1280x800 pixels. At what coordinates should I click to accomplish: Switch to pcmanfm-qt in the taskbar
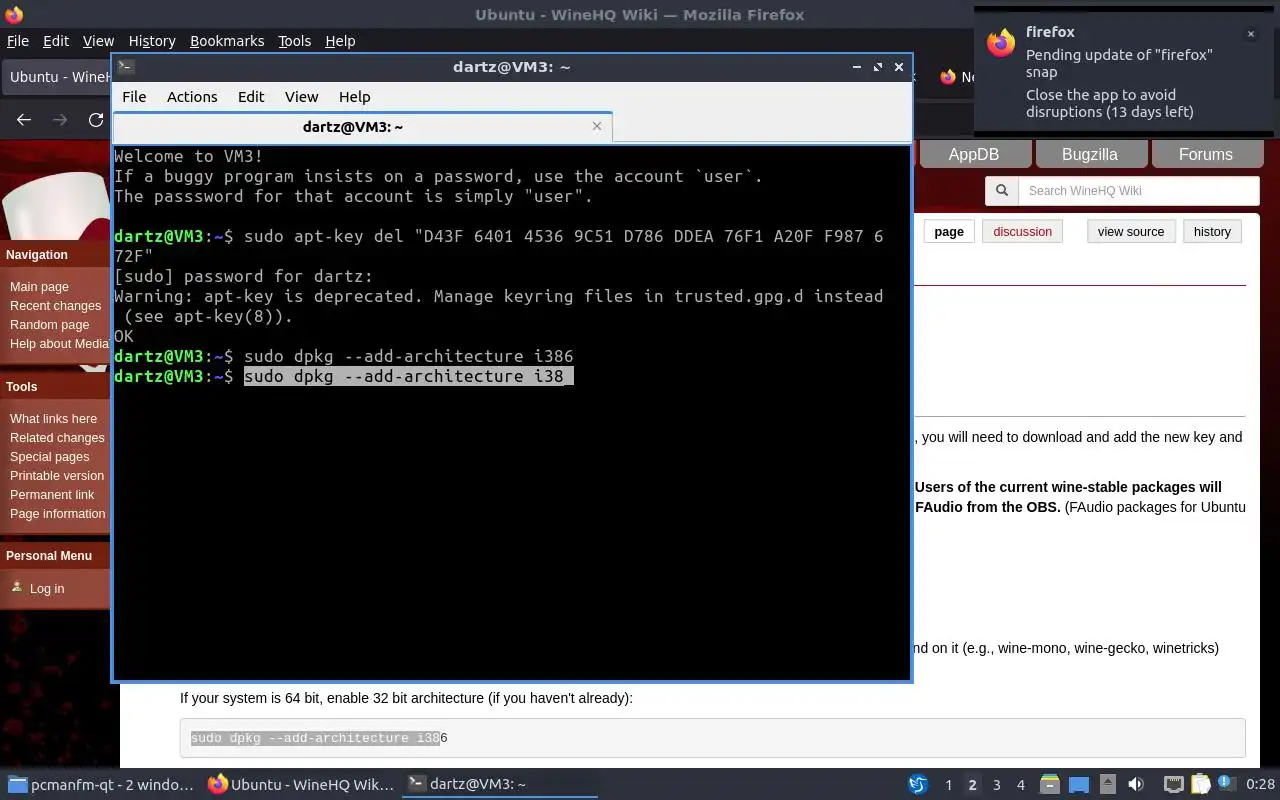coord(100,785)
